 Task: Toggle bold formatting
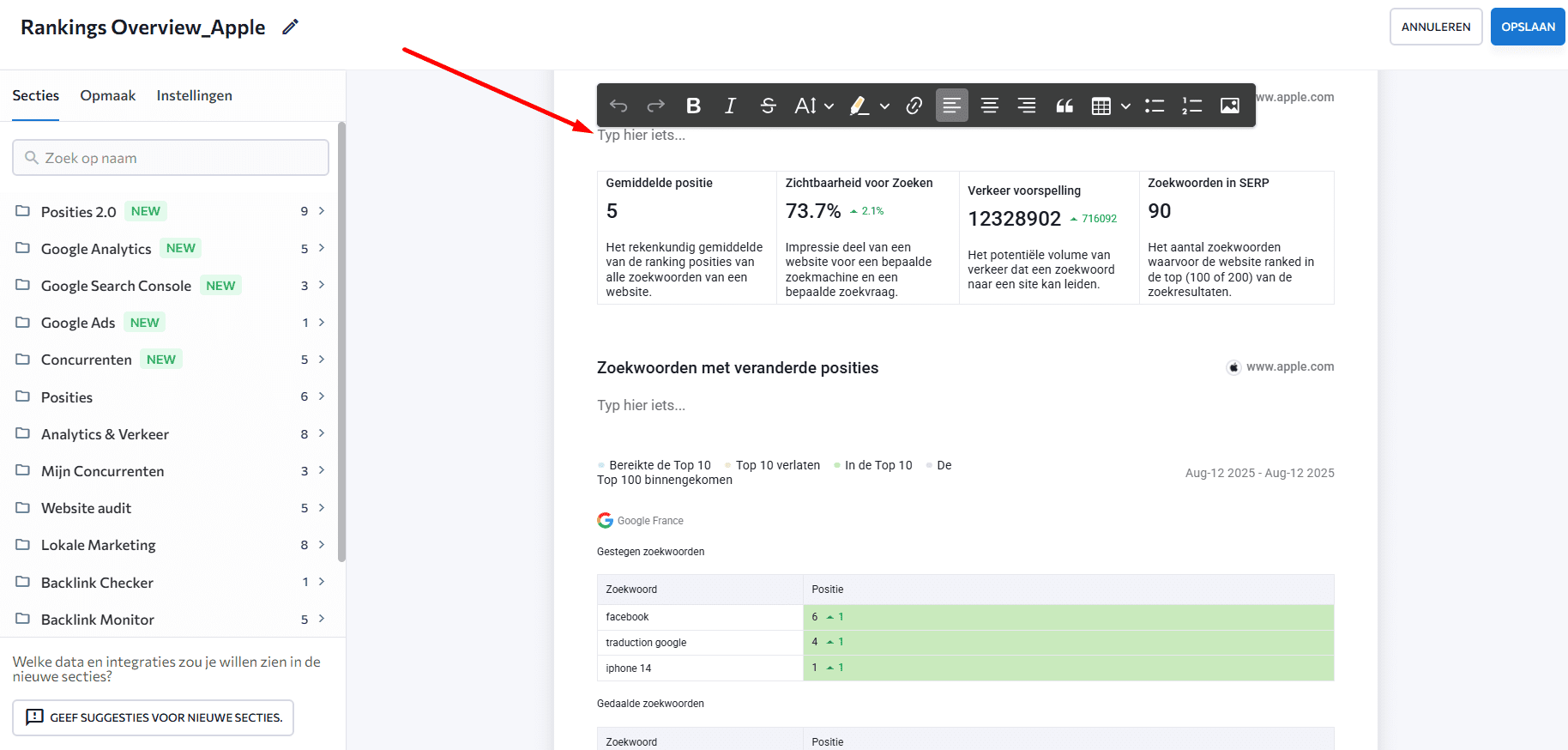coord(694,106)
